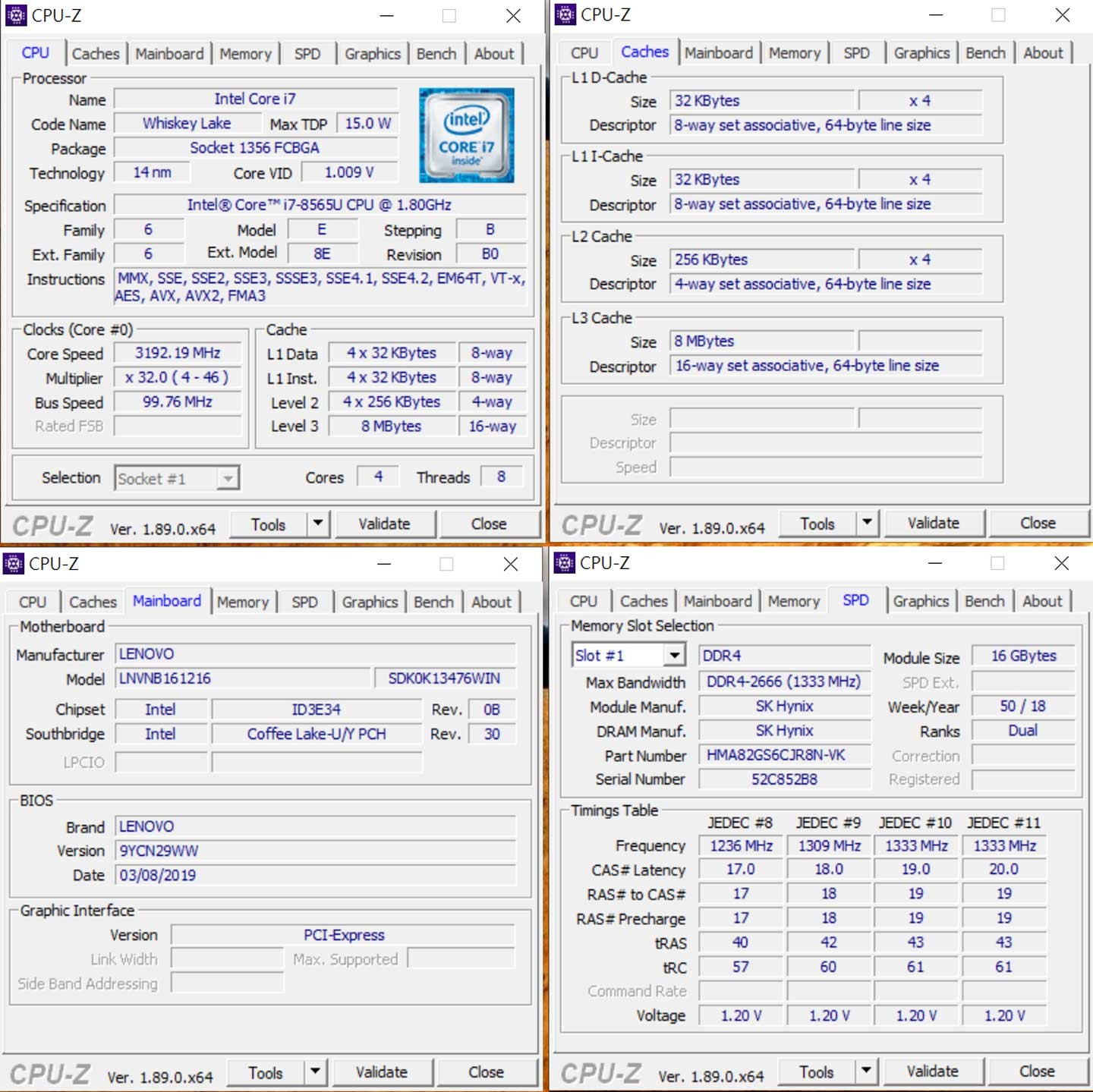The width and height of the screenshot is (1093, 1092).
Task: Click the Intel Core i7 logo badge
Action: click(x=467, y=135)
